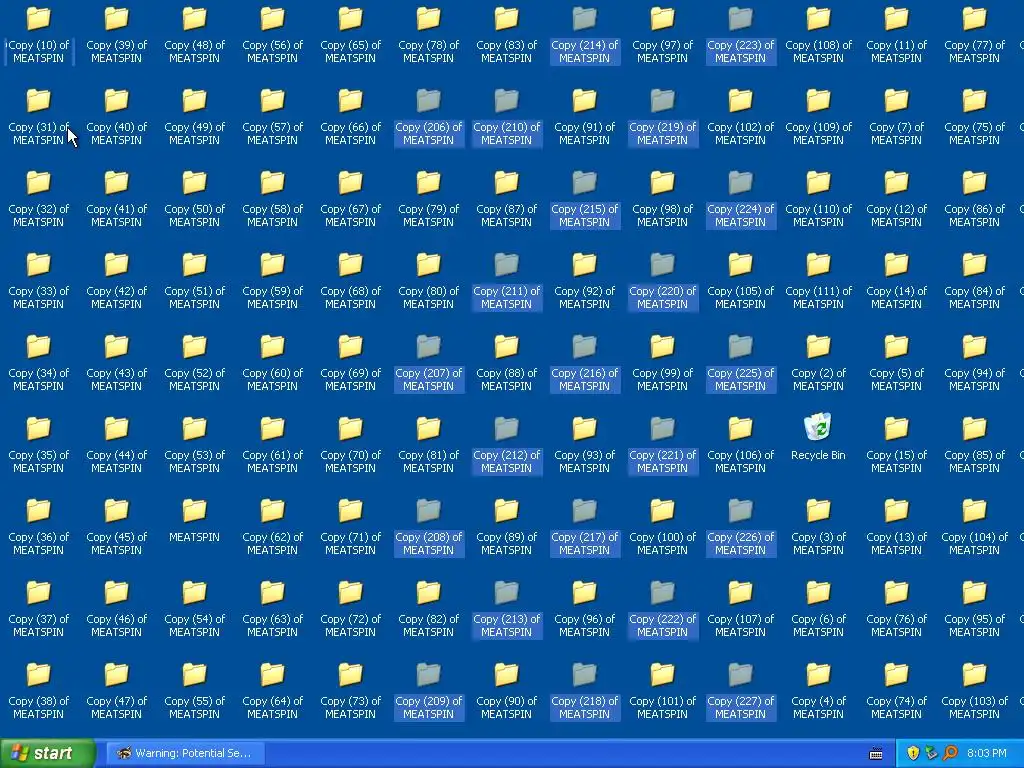Select Copy (226) of MEATSPIN folder
Viewport: 1024px width, 768px height.
tap(741, 526)
